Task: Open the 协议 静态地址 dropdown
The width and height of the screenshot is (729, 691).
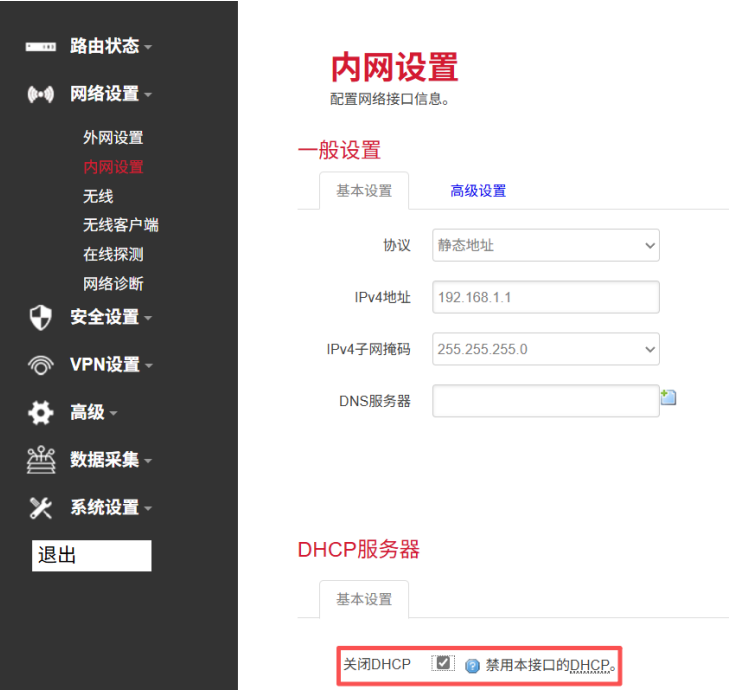Action: 546,245
